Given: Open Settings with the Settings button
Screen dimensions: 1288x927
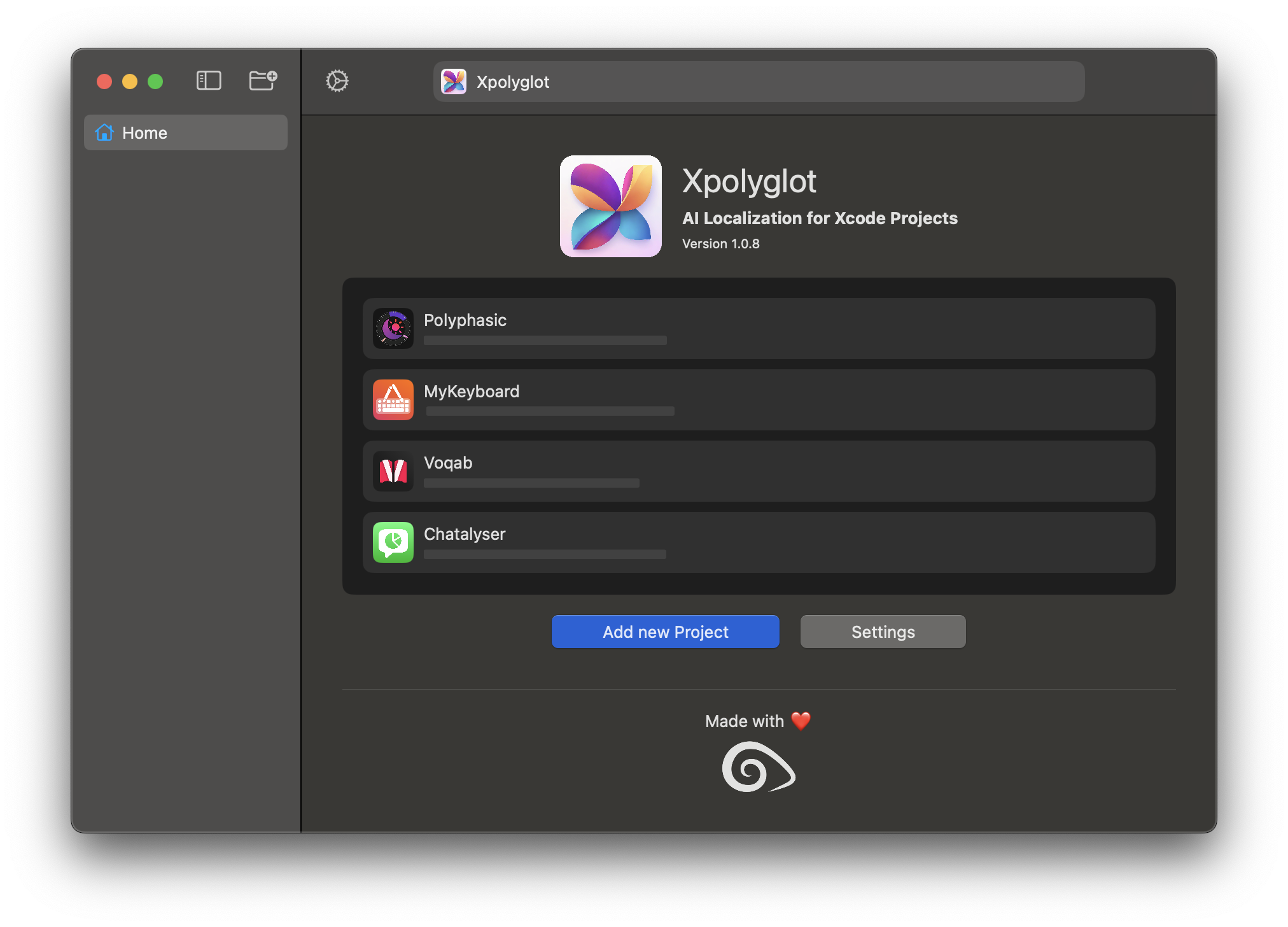Looking at the screenshot, I should pyautogui.click(x=883, y=632).
